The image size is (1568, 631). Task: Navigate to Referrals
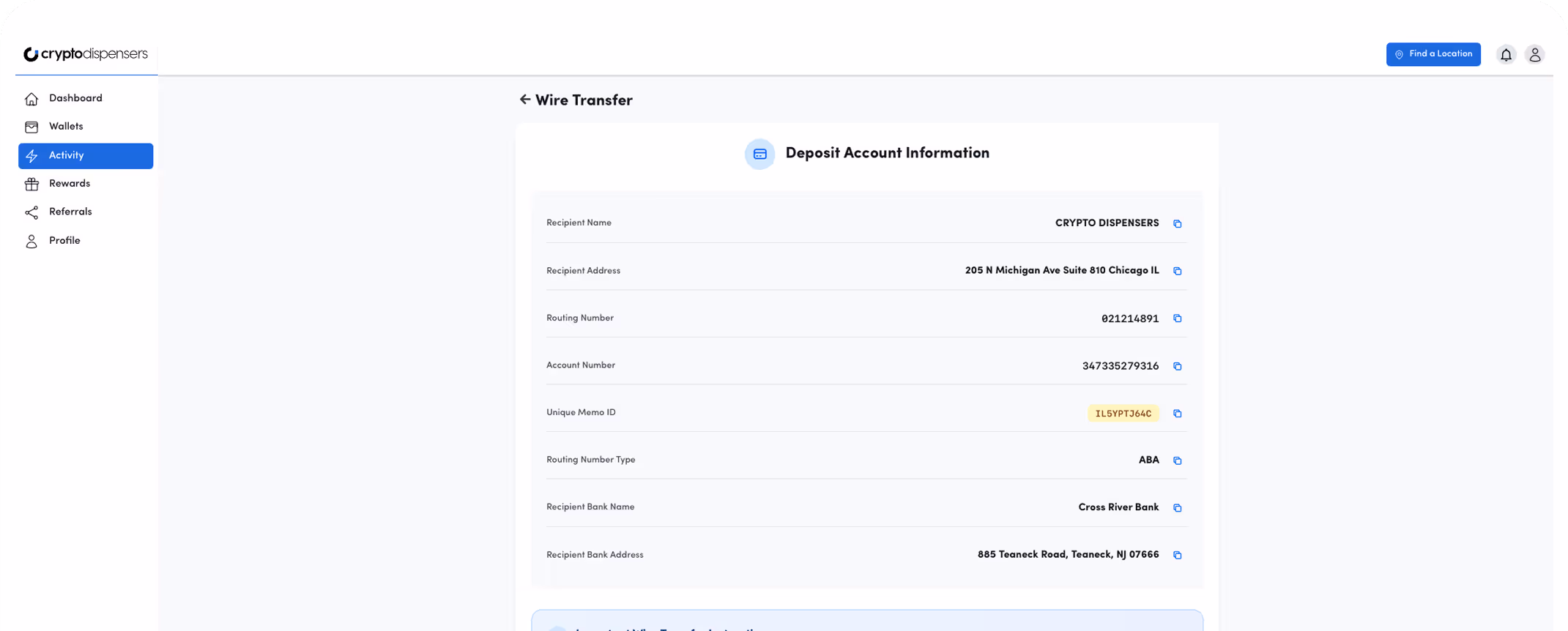(86, 212)
